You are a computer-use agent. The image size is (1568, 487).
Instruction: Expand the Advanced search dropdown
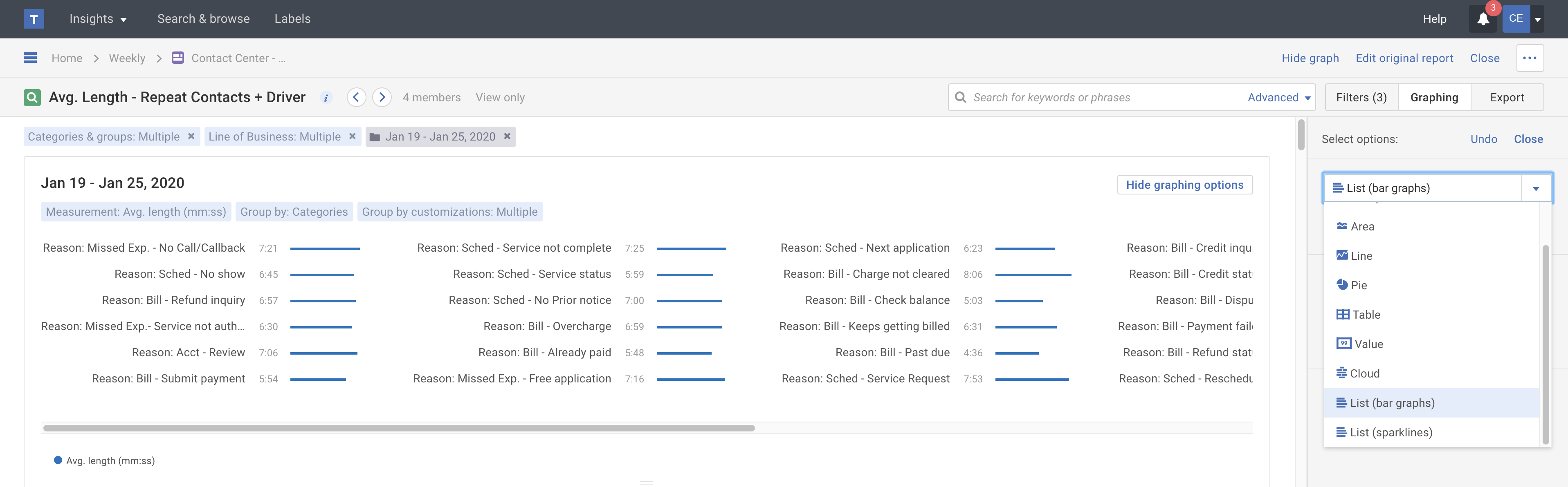click(1279, 97)
